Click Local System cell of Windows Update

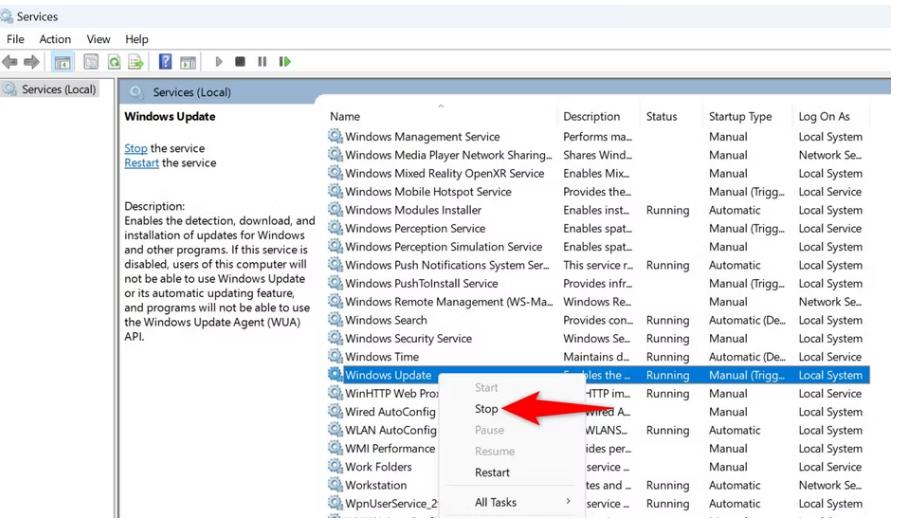(830, 375)
